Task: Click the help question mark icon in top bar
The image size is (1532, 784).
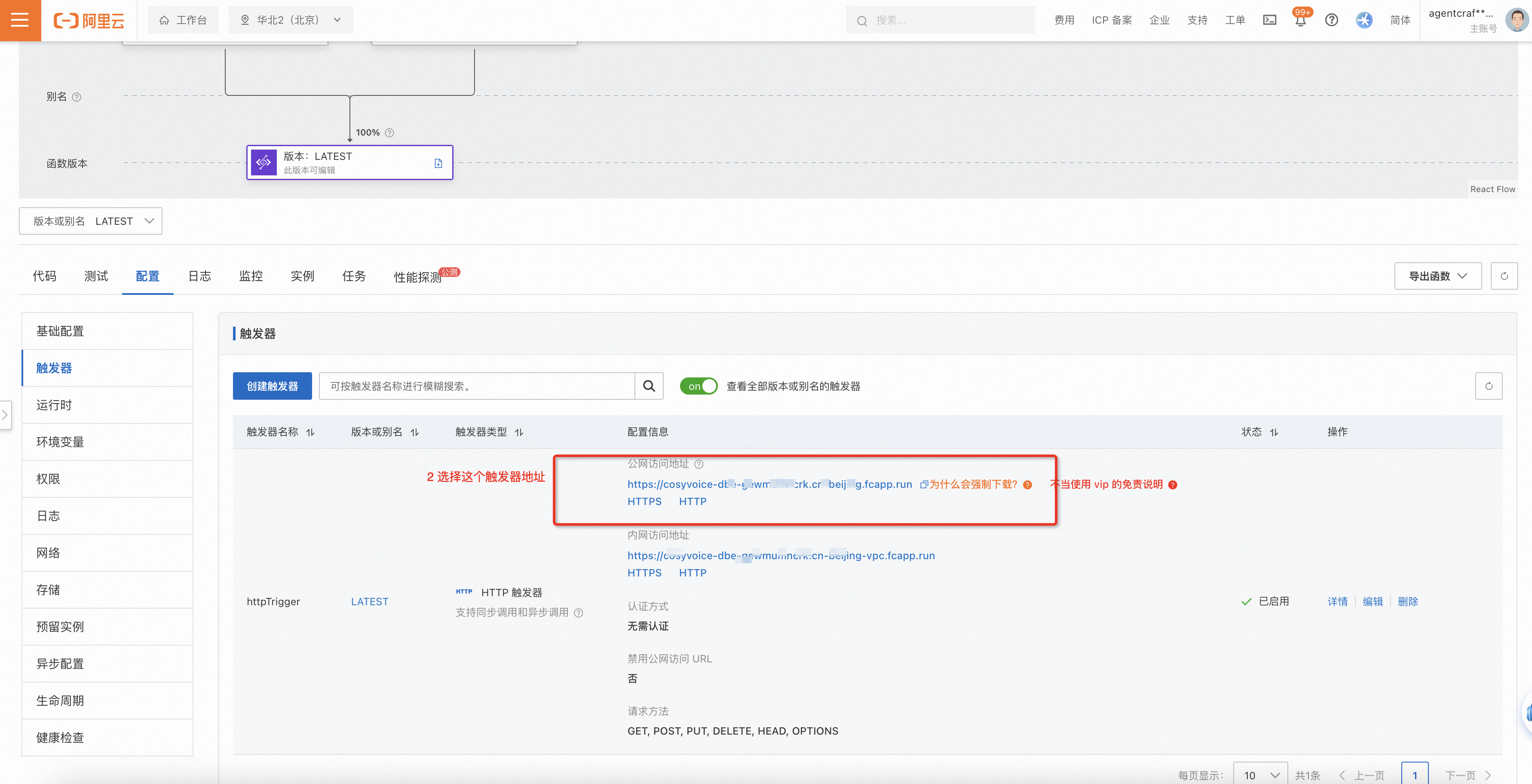Action: coord(1332,20)
